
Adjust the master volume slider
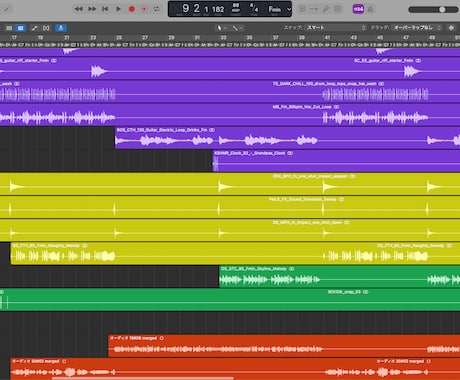coord(433,9)
